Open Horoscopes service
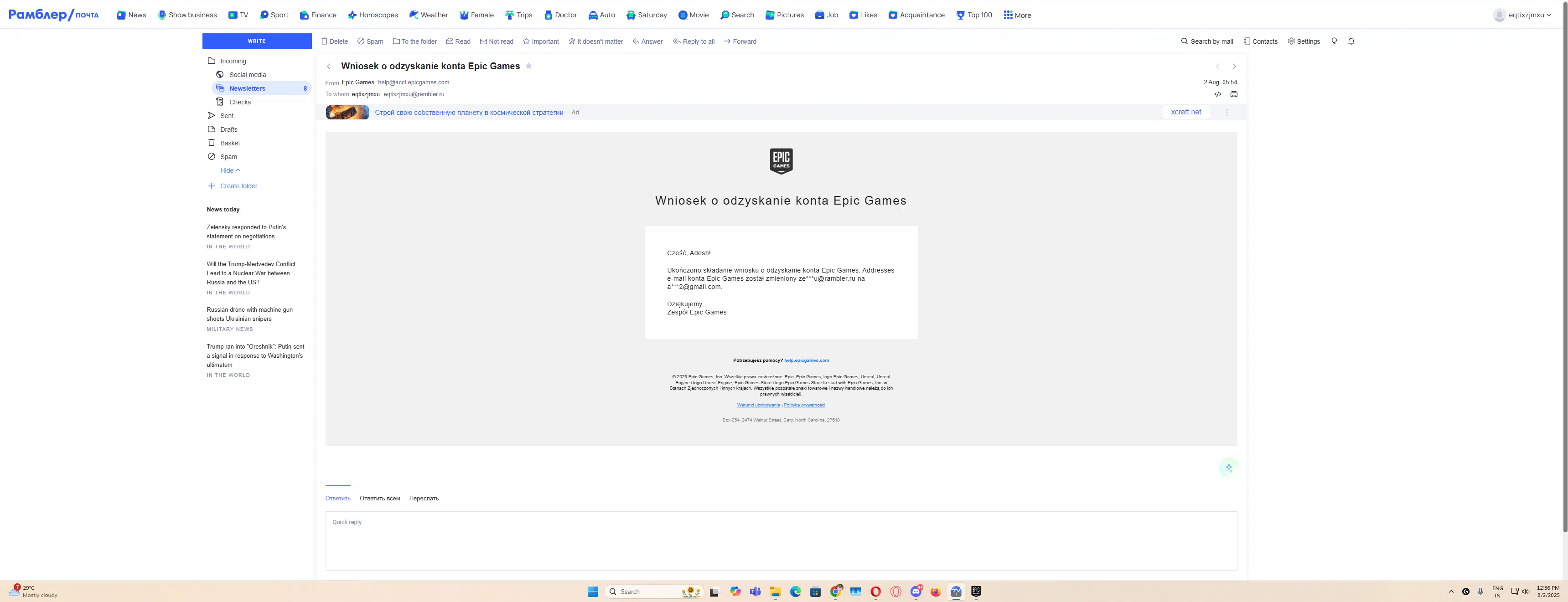Screen dimensions: 1568x602 373,15
